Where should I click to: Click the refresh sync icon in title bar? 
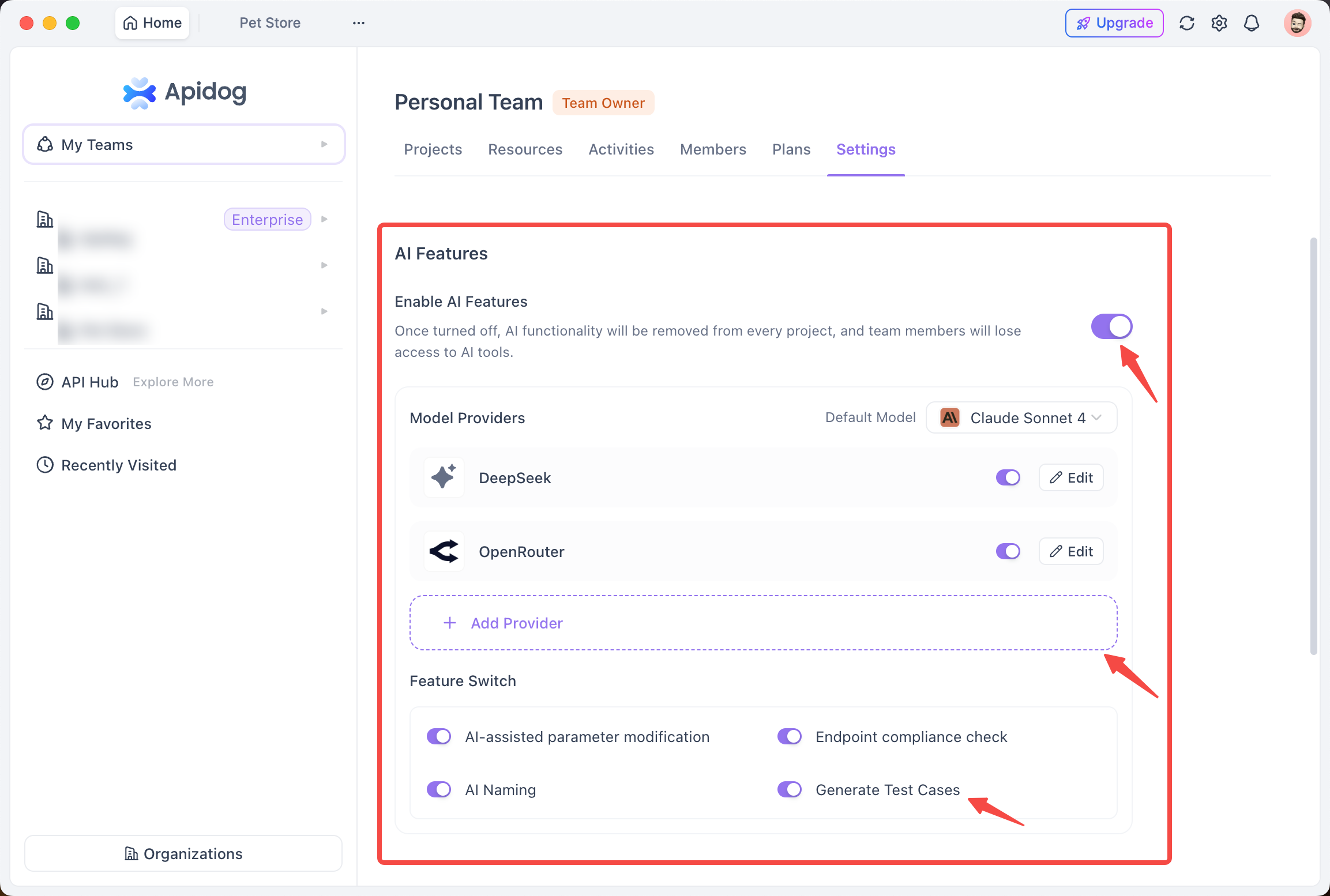1187,23
